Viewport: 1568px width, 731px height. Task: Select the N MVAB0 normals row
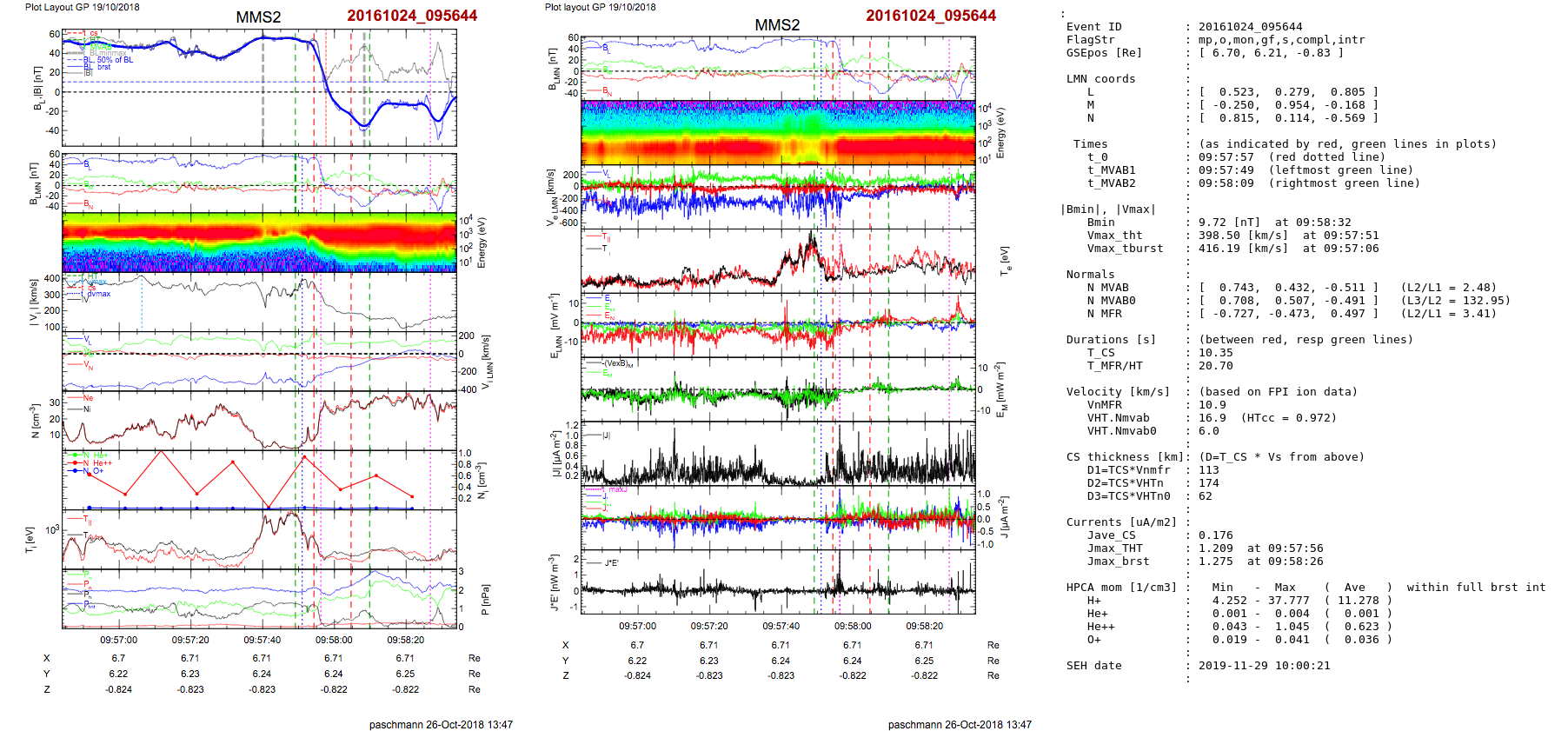[x=1288, y=301]
